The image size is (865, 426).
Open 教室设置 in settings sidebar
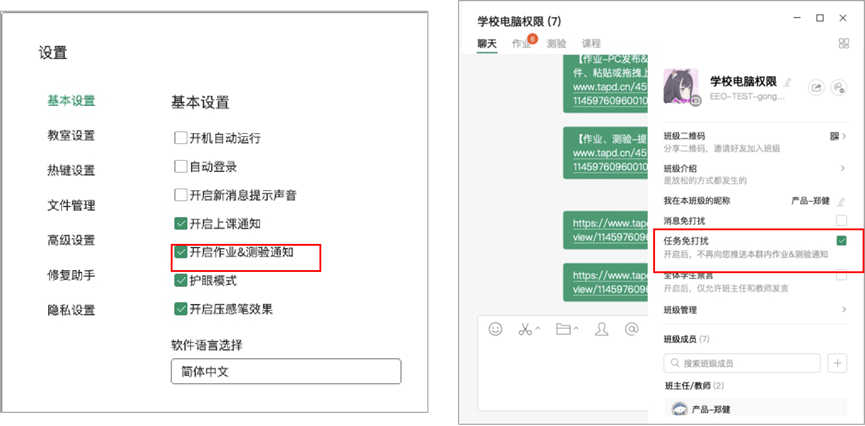pos(71,135)
